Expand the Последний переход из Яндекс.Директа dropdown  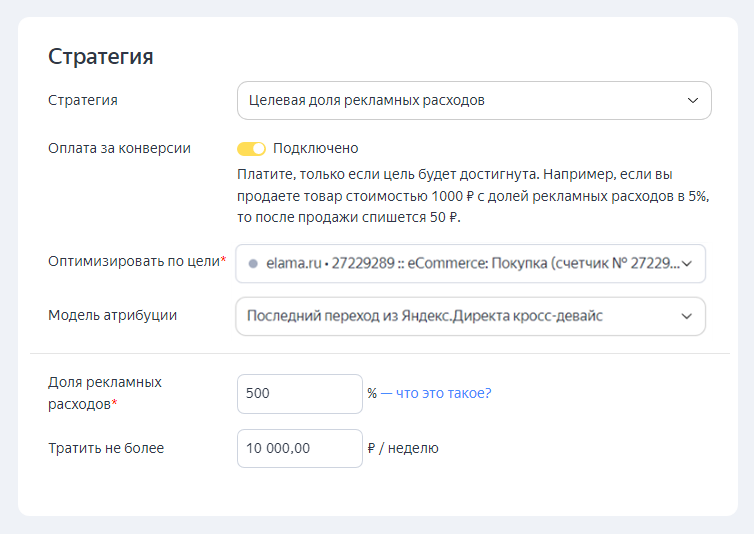point(460,316)
